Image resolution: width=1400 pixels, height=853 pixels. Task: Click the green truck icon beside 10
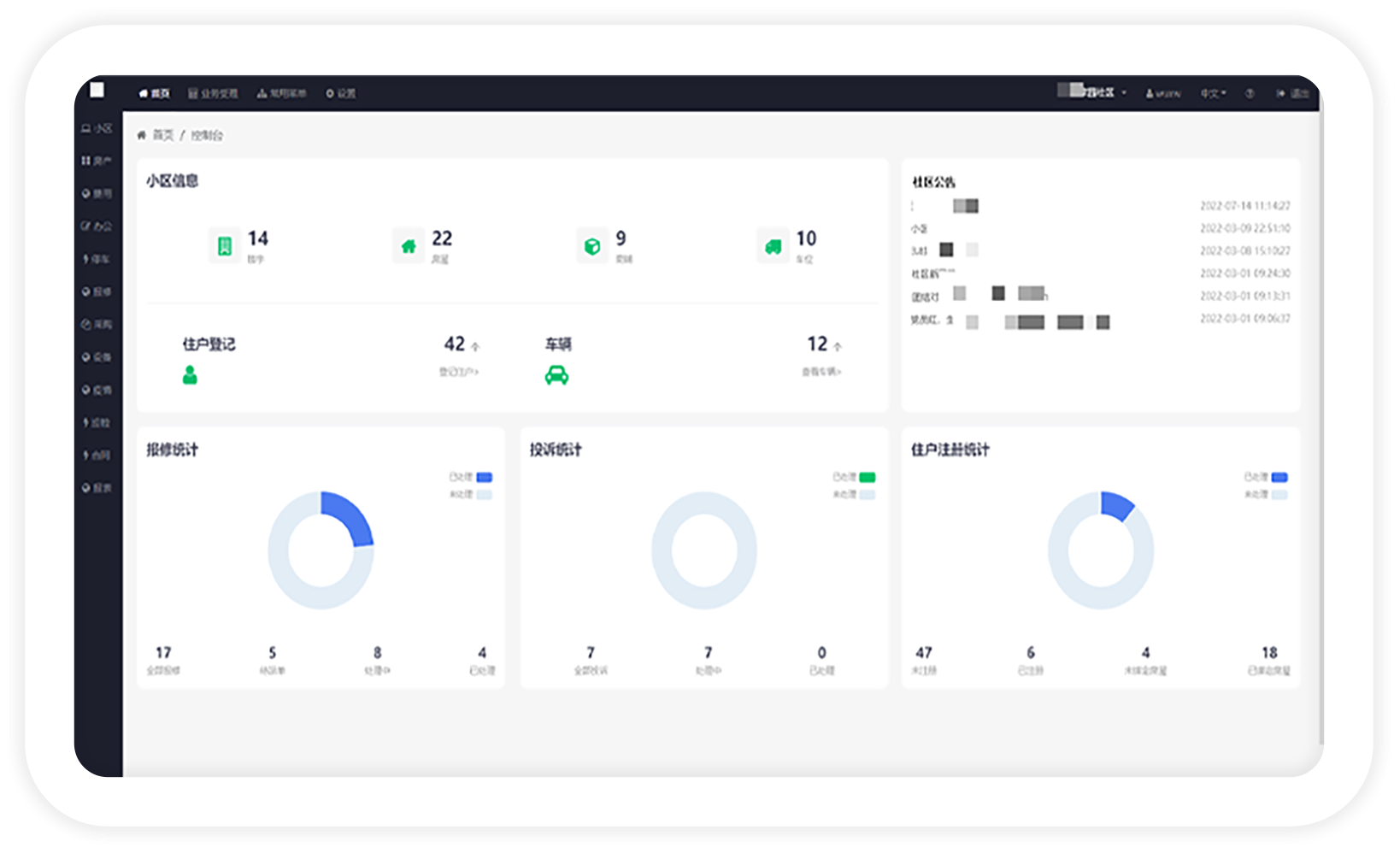(x=773, y=246)
